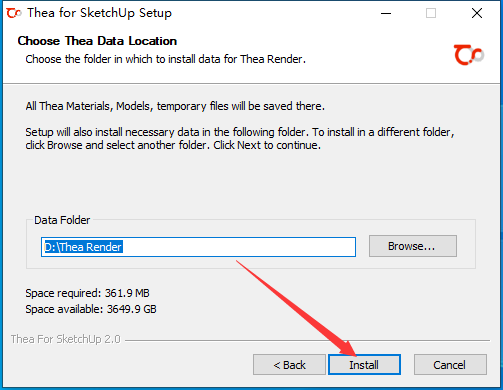The image size is (503, 390).
Task: Click the 'Choose Thea Data Location' heading
Action: pyautogui.click(x=97, y=41)
